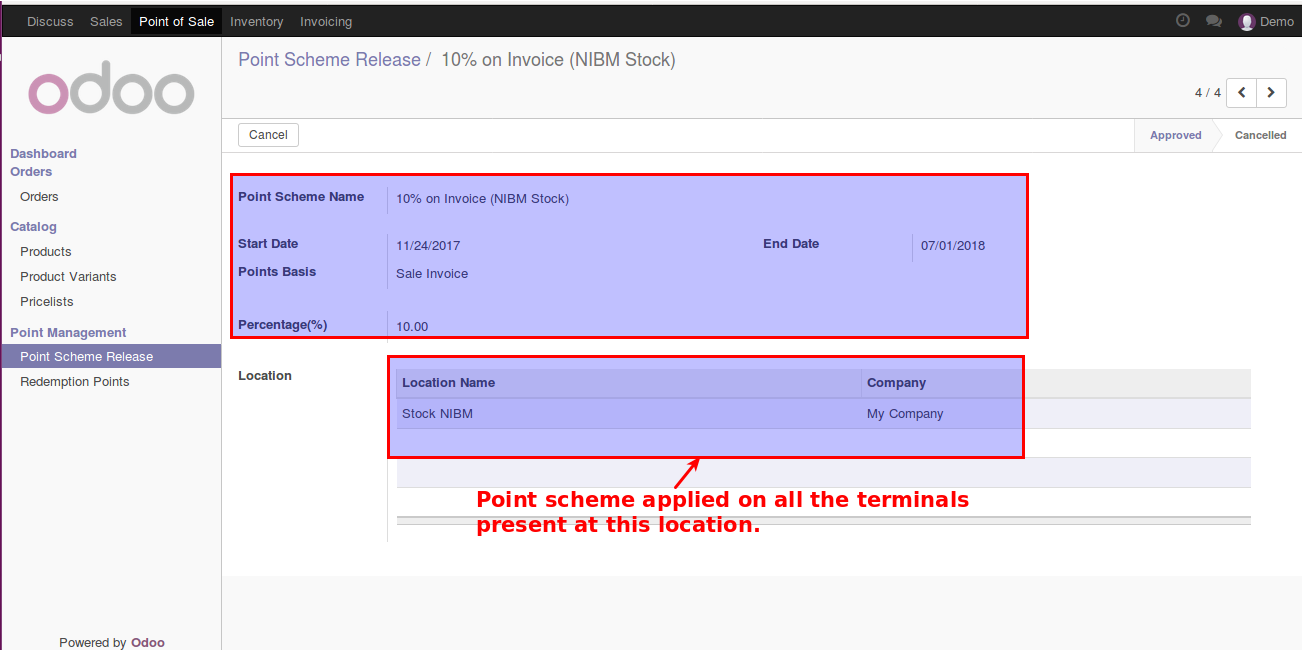Open the activities clock icon
The height and width of the screenshot is (650, 1302).
[x=1183, y=21]
